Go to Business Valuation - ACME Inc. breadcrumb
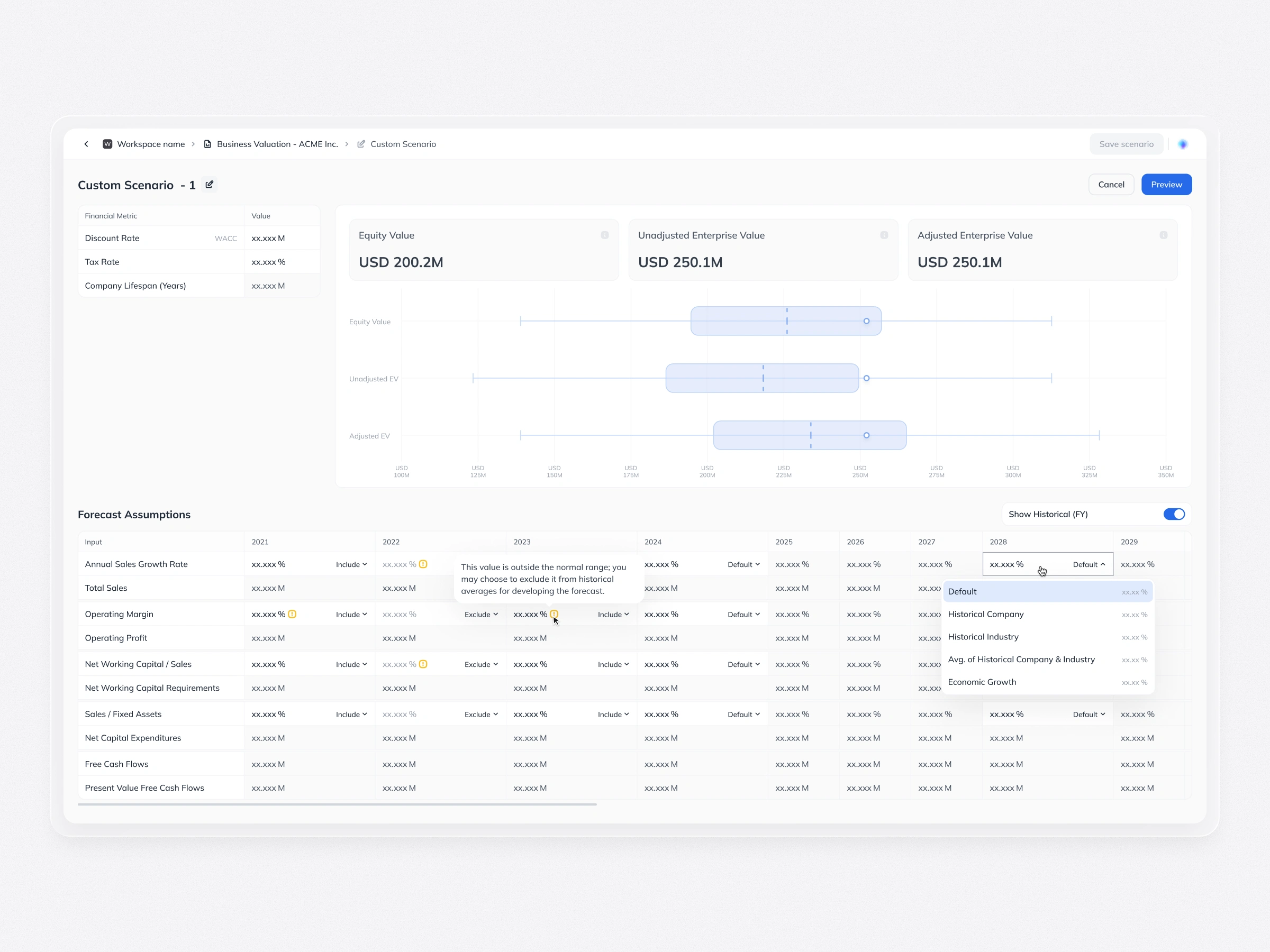The width and height of the screenshot is (1270, 952). [x=277, y=144]
